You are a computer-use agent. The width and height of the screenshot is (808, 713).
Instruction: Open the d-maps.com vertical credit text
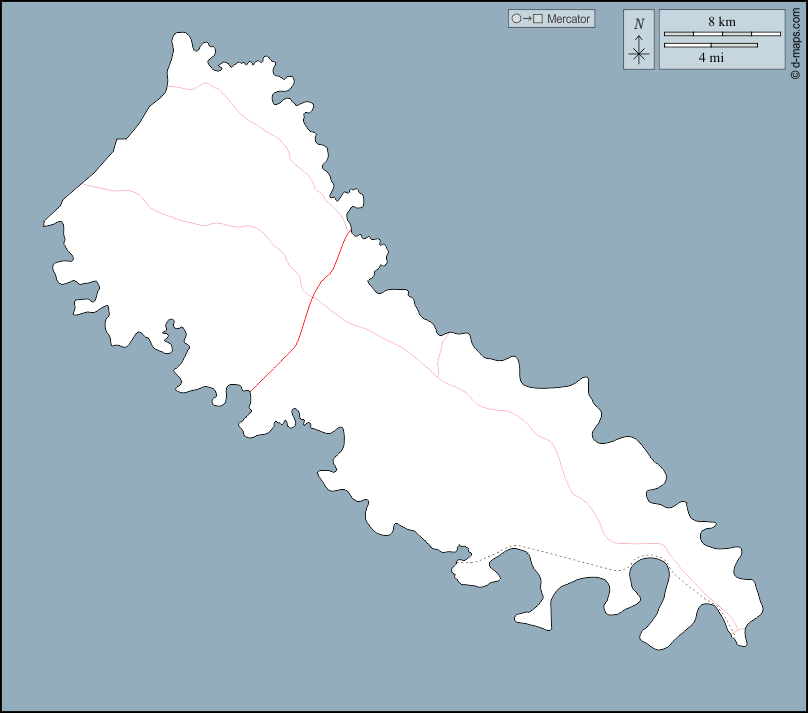click(795, 38)
